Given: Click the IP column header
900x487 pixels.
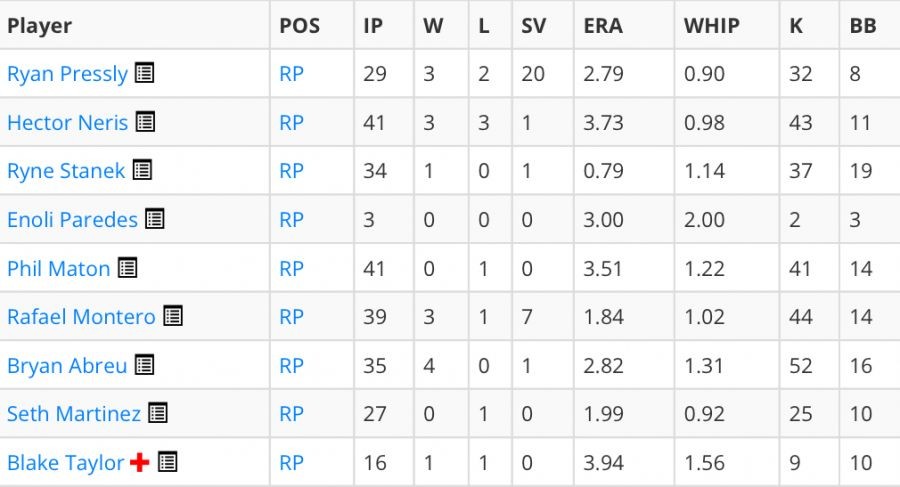Looking at the screenshot, I should 373,26.
